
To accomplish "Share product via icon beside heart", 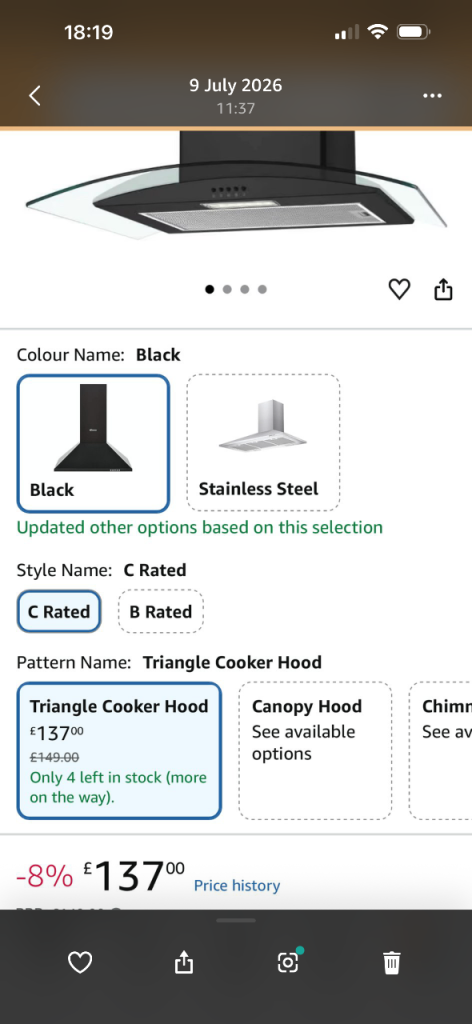I will coord(443,289).
